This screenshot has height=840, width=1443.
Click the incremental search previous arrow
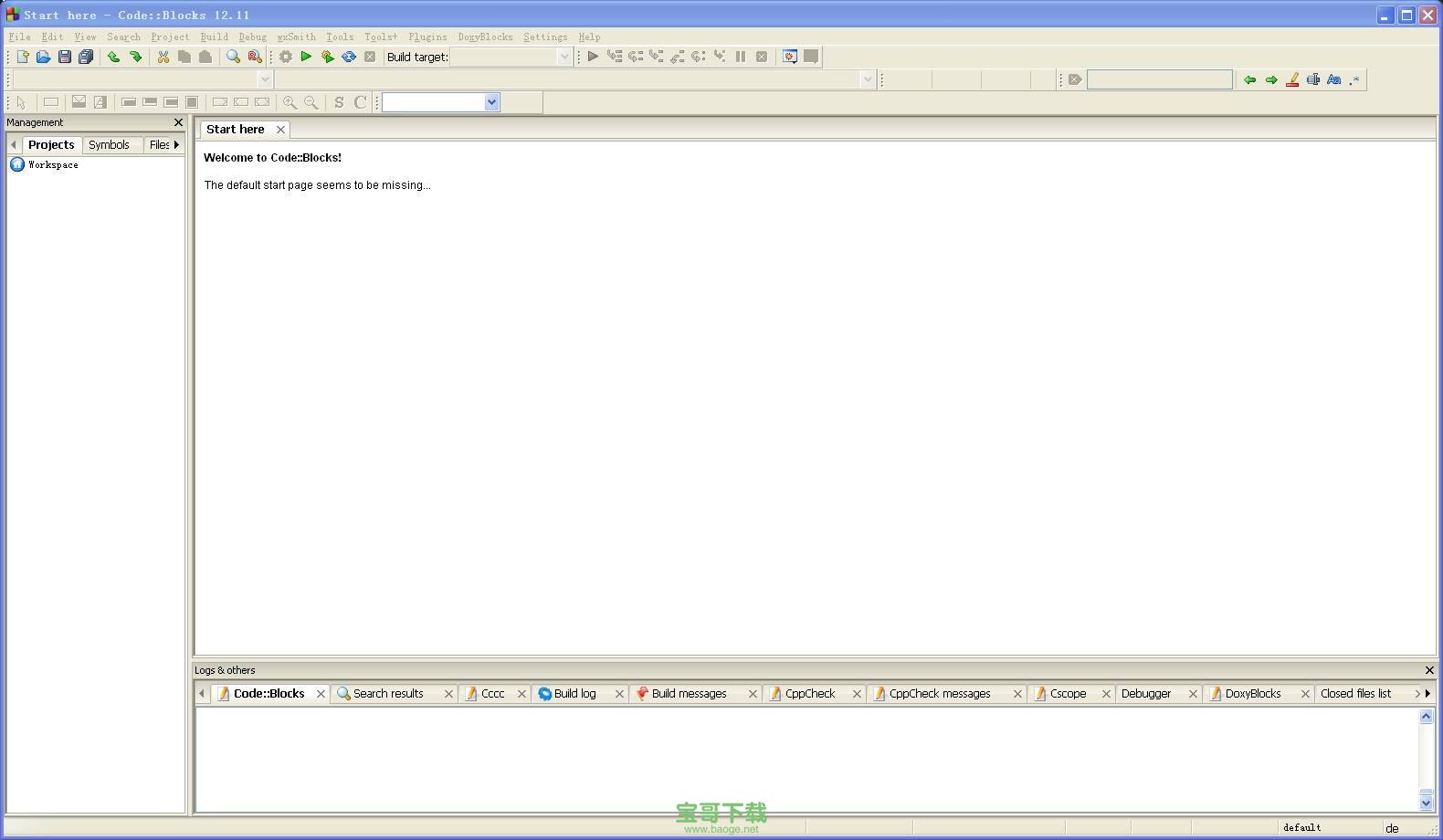[1249, 79]
